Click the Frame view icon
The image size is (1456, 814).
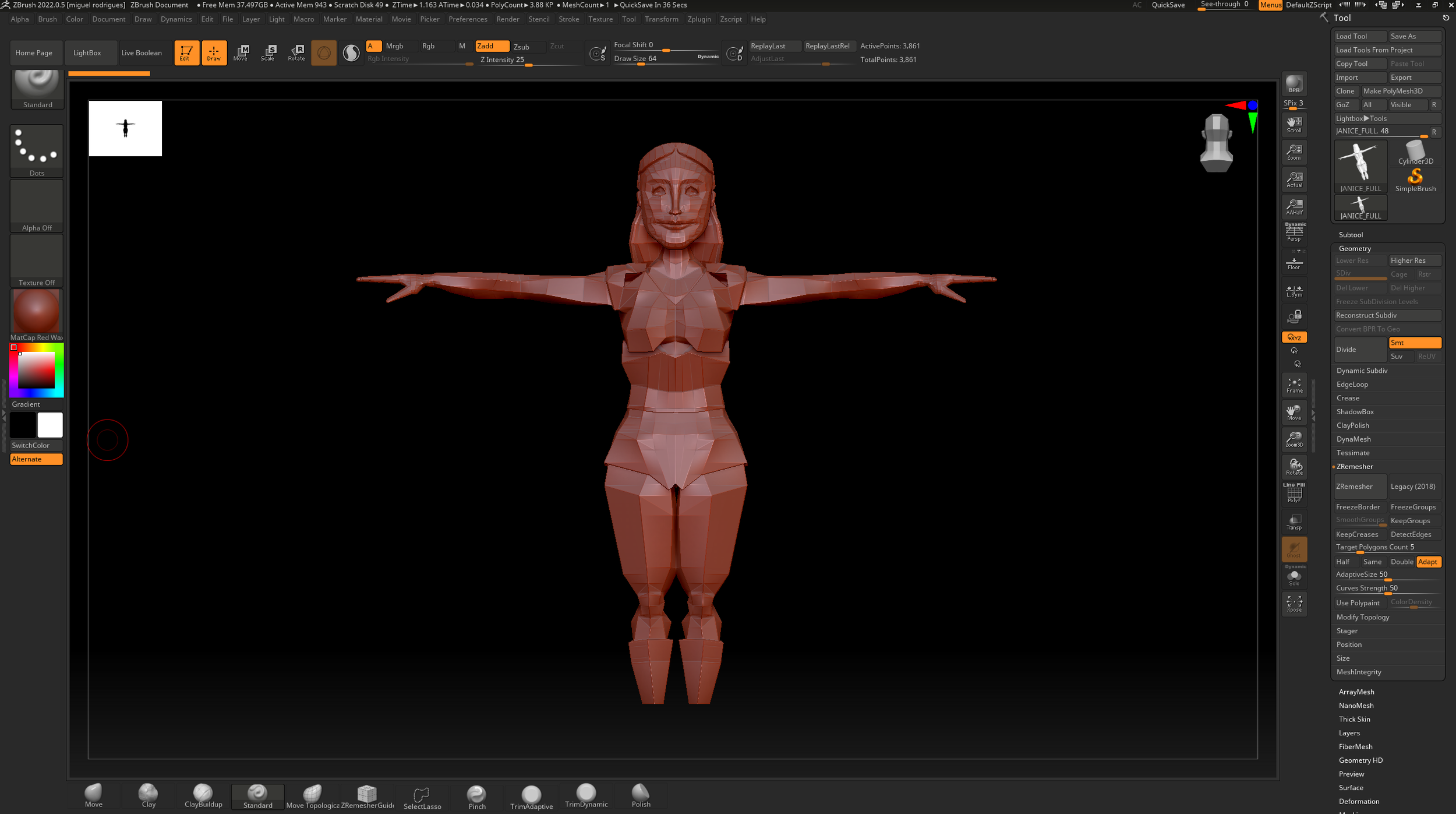1294,385
